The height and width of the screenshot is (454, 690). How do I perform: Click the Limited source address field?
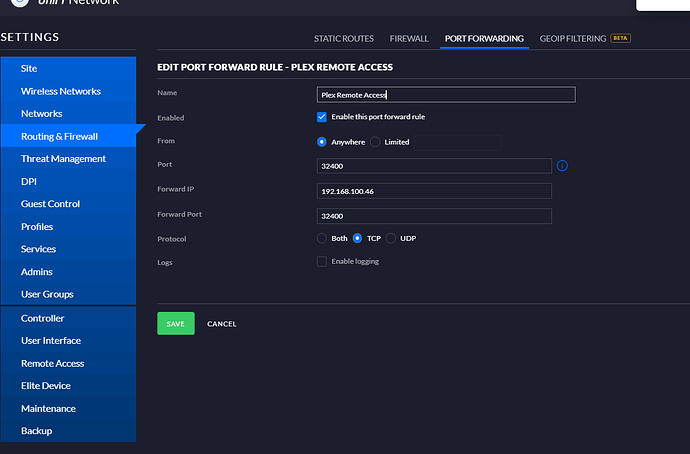click(x=457, y=142)
